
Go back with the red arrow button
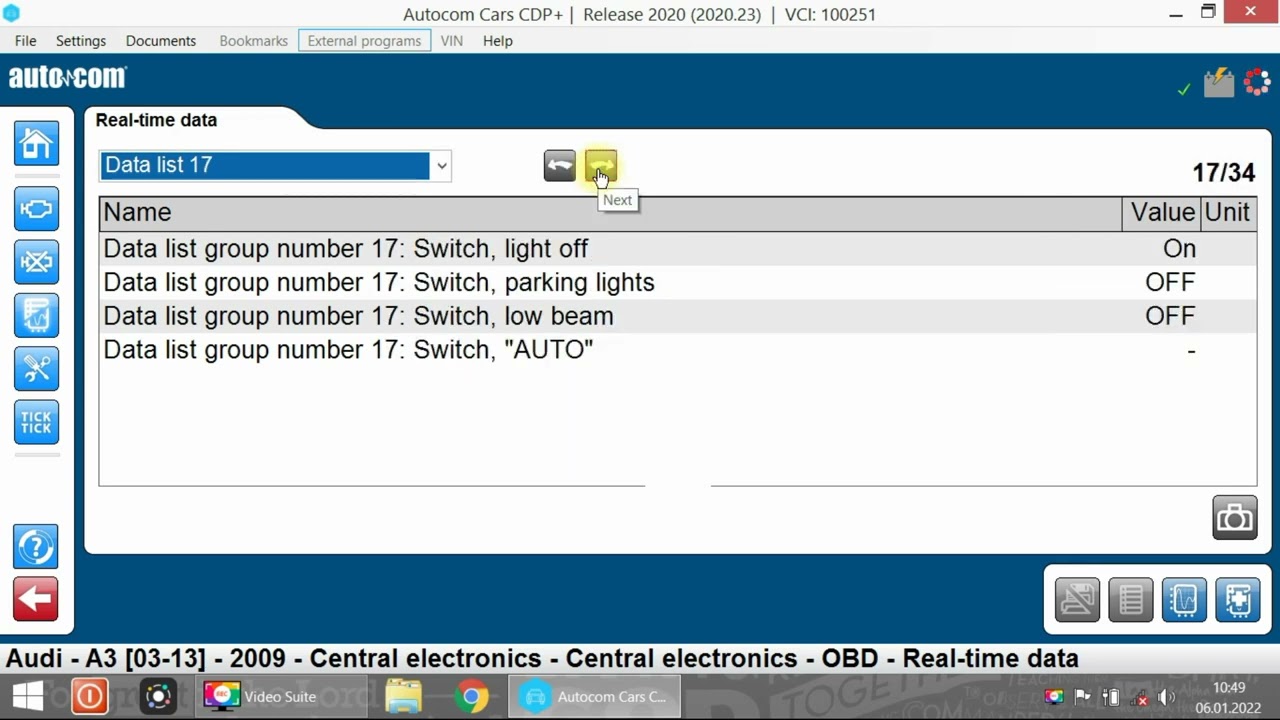click(36, 599)
